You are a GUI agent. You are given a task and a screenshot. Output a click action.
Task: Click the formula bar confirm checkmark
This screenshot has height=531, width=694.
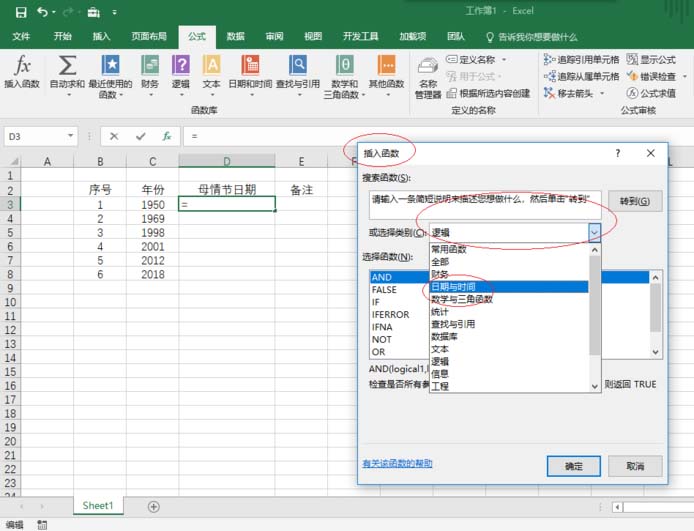tap(141, 136)
